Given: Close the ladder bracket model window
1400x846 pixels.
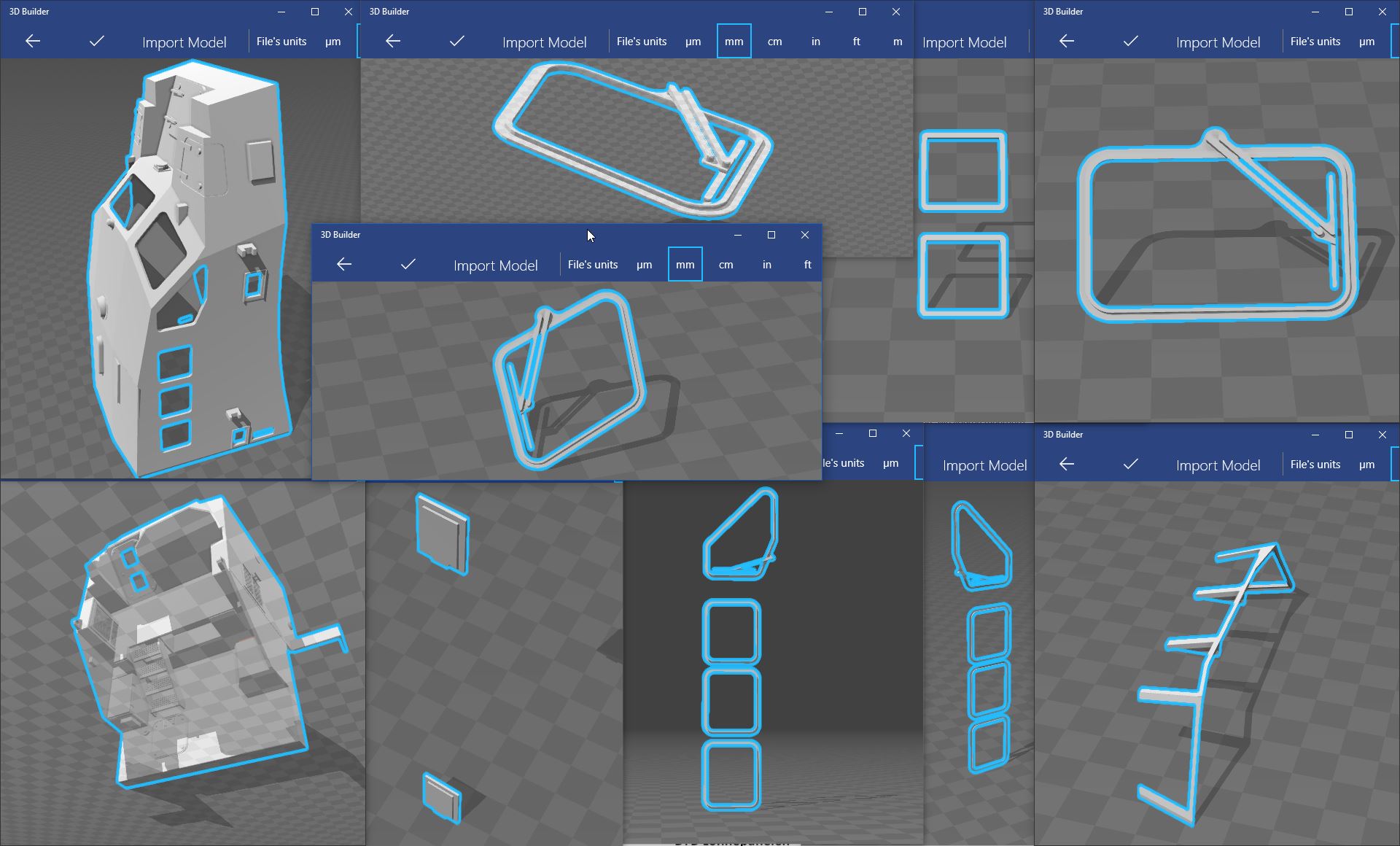Looking at the screenshot, I should [x=1382, y=435].
